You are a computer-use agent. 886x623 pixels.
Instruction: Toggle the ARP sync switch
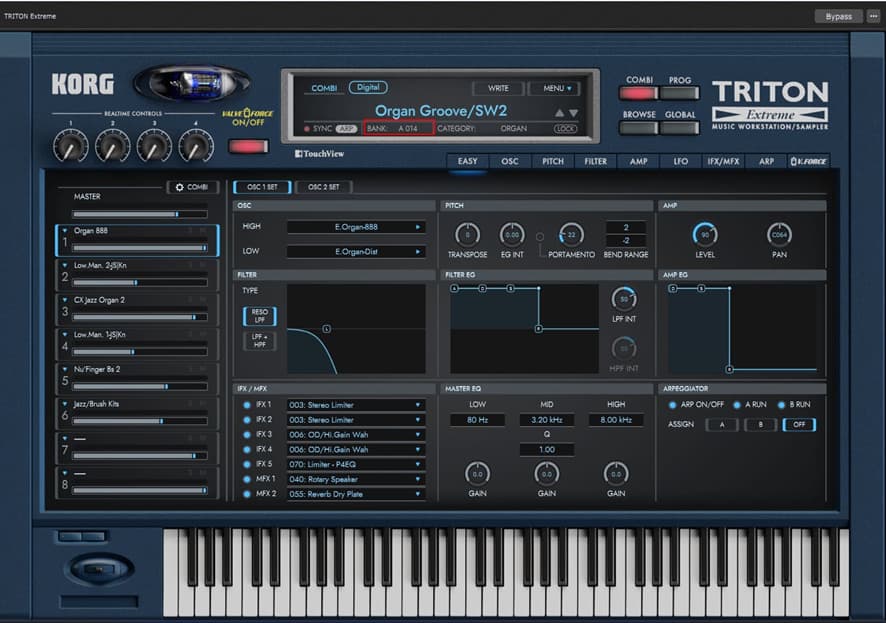pos(347,129)
